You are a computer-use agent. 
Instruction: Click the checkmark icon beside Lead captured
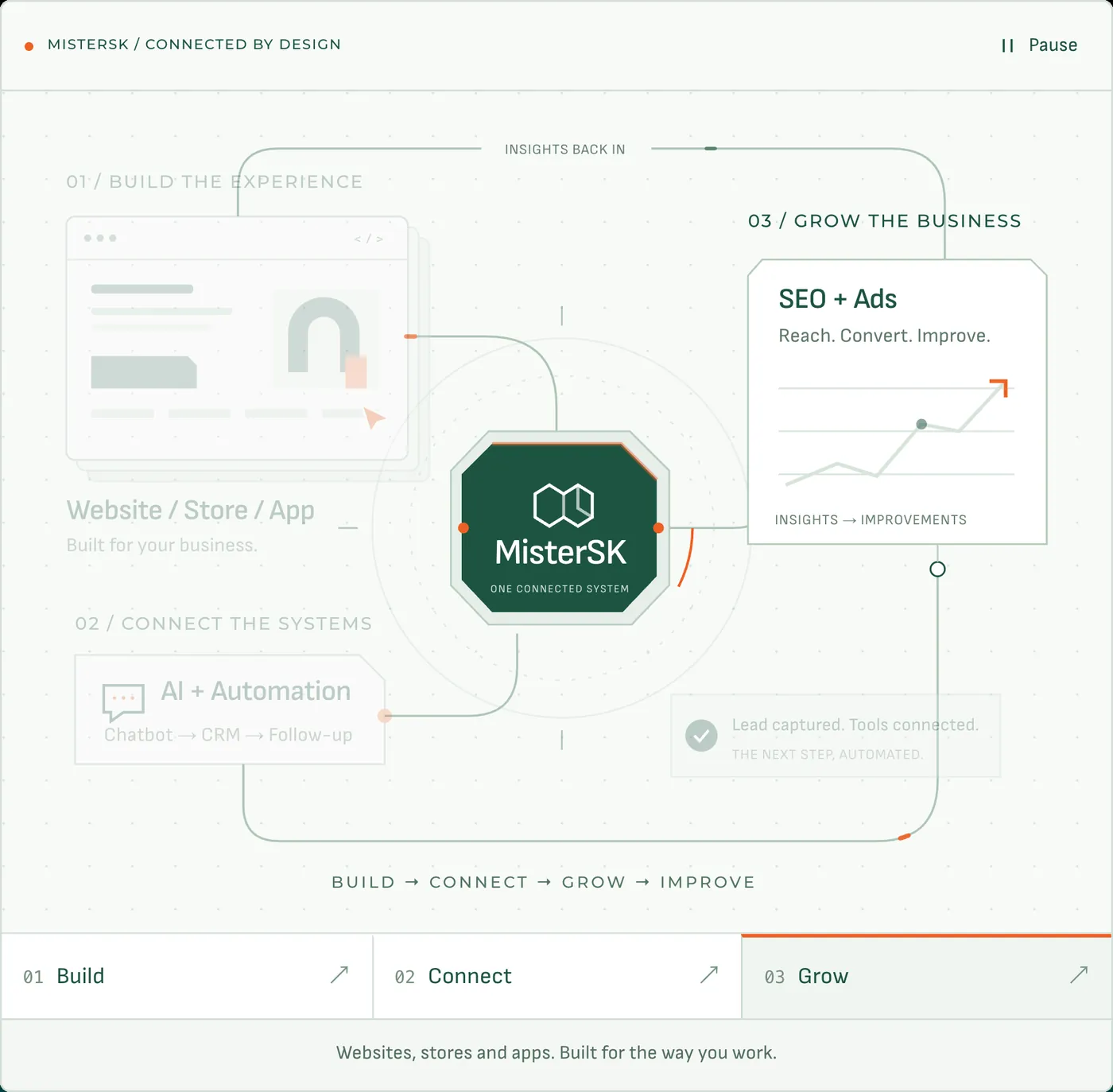tap(701, 736)
